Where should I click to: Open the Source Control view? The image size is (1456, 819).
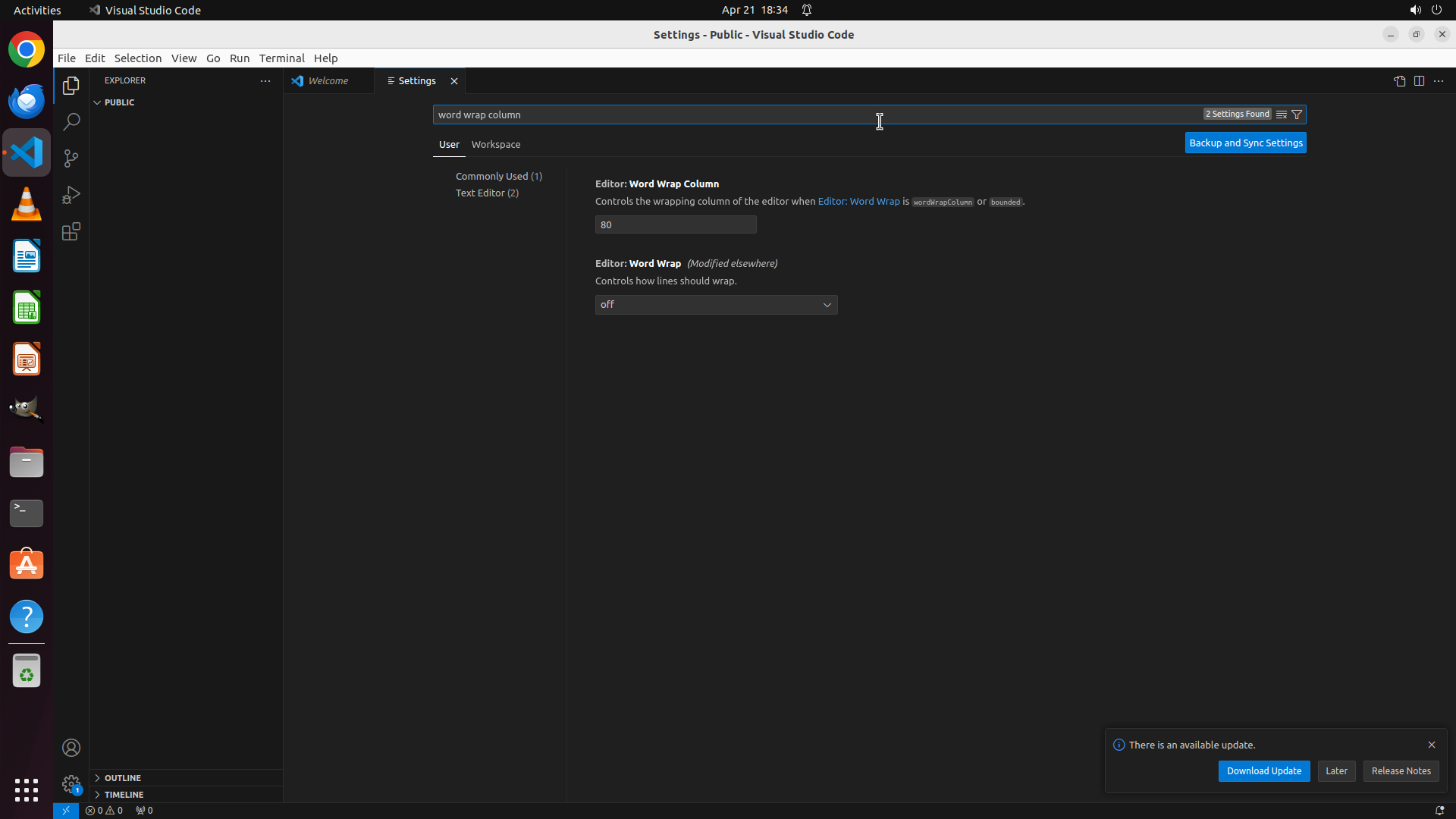71,158
